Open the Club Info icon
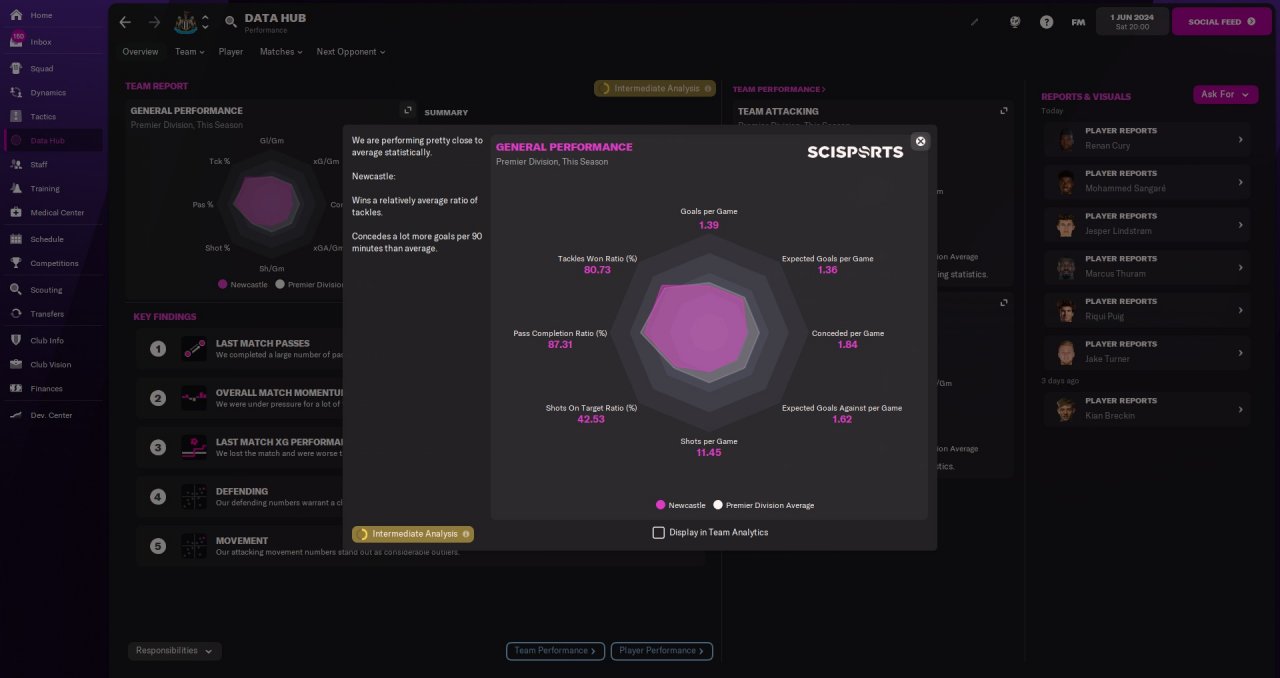1280x678 pixels. [16, 341]
